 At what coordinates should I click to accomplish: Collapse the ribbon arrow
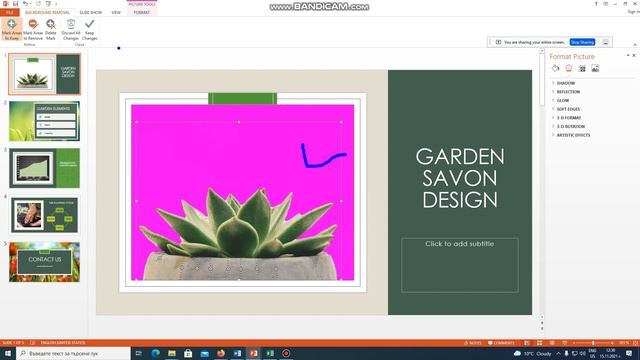tap(635, 44)
